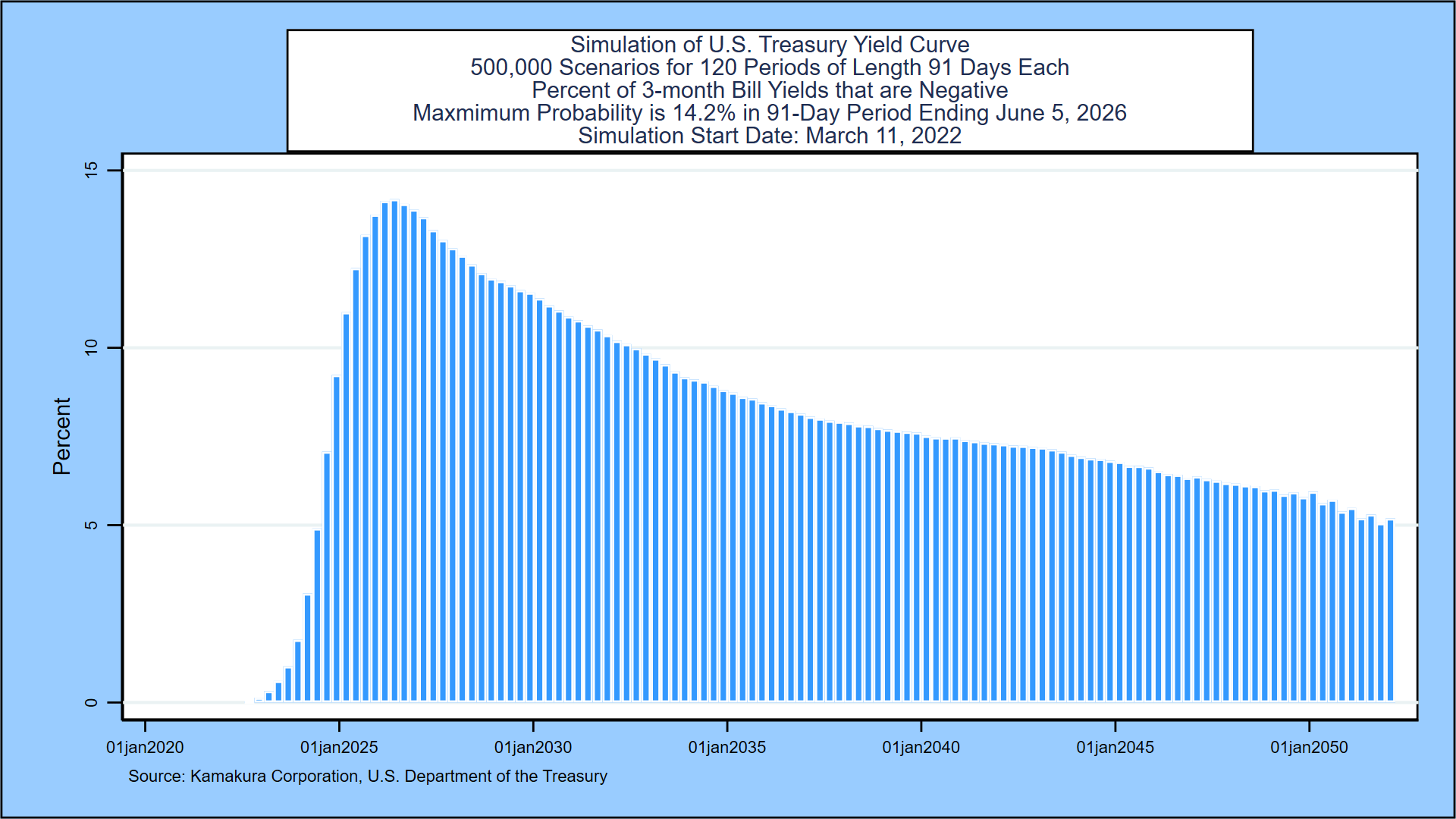This screenshot has width=1456, height=819.
Task: Click the 0 y-axis tick label
Action: pyautogui.click(x=92, y=702)
